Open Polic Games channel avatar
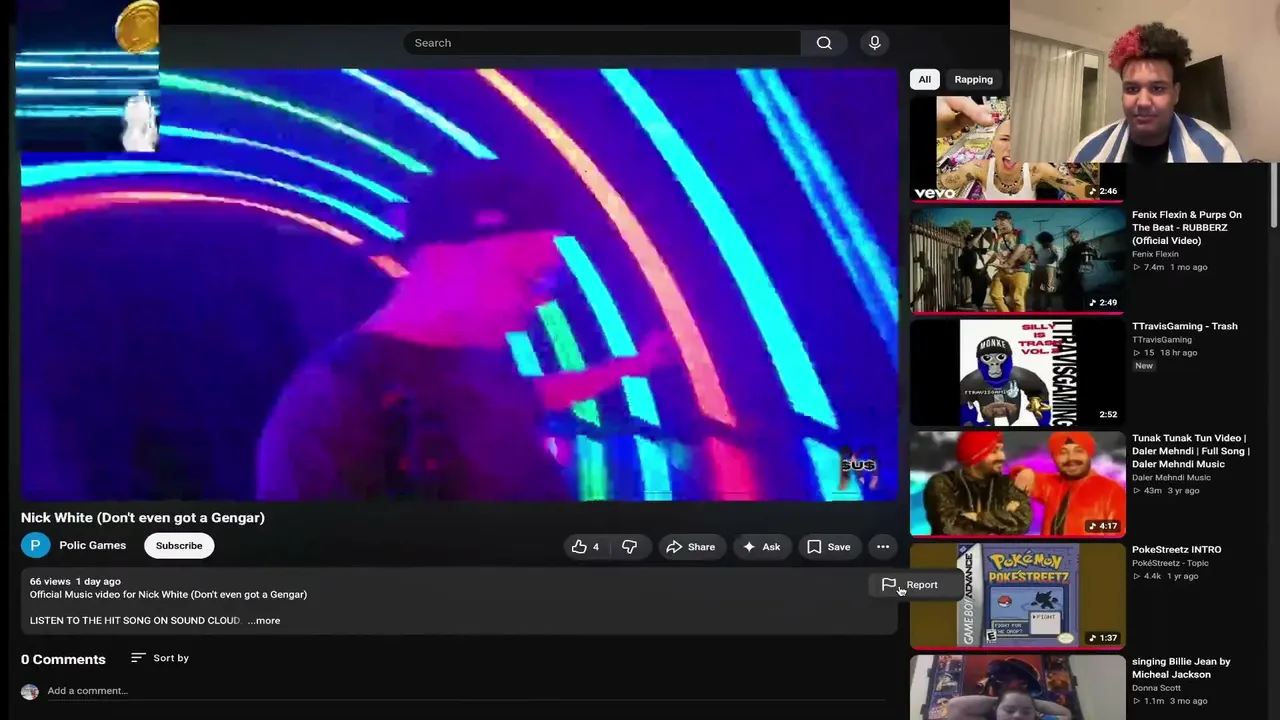This screenshot has width=1280, height=720. [x=35, y=545]
